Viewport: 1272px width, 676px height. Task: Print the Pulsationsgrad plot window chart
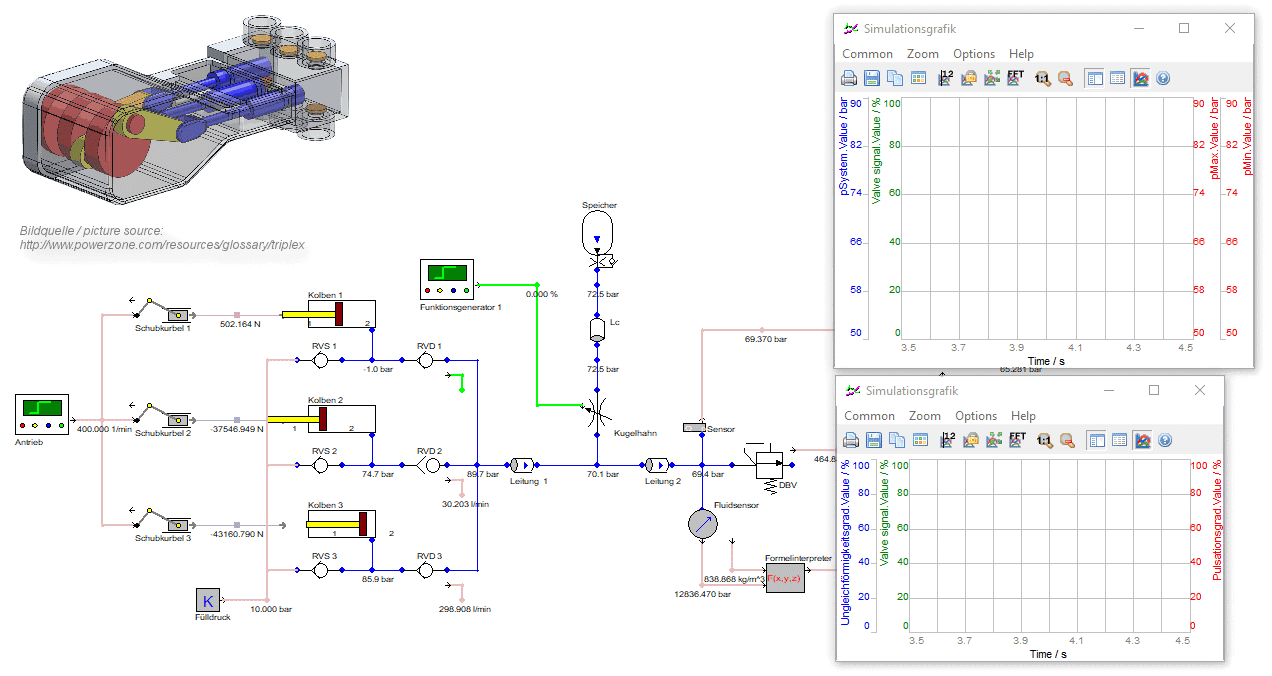(x=851, y=440)
